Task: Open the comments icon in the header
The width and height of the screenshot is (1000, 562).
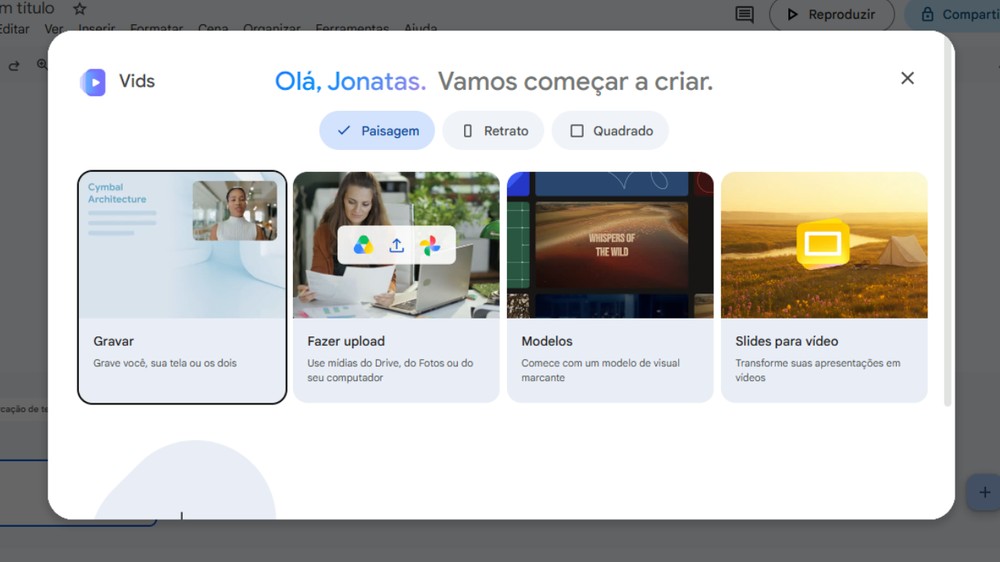Action: click(x=744, y=14)
